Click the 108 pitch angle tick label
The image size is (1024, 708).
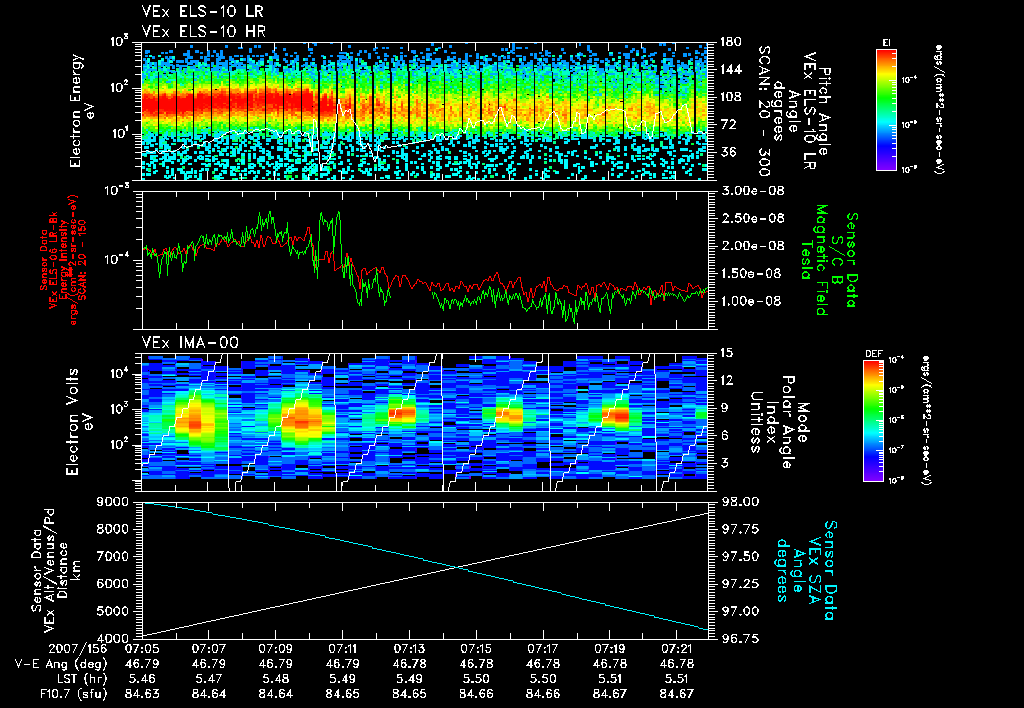(730, 97)
